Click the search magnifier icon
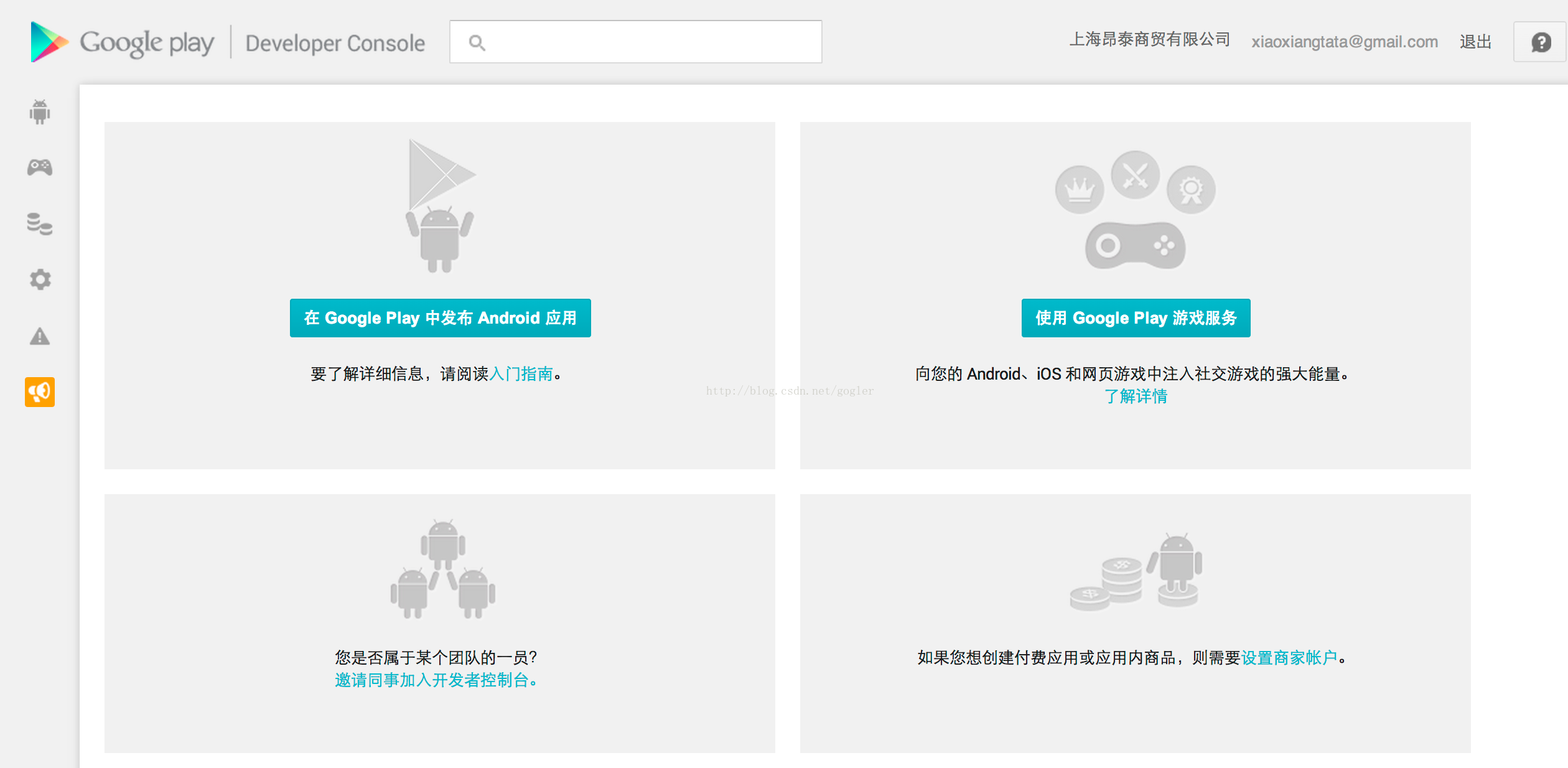The height and width of the screenshot is (768, 1568). (x=477, y=42)
